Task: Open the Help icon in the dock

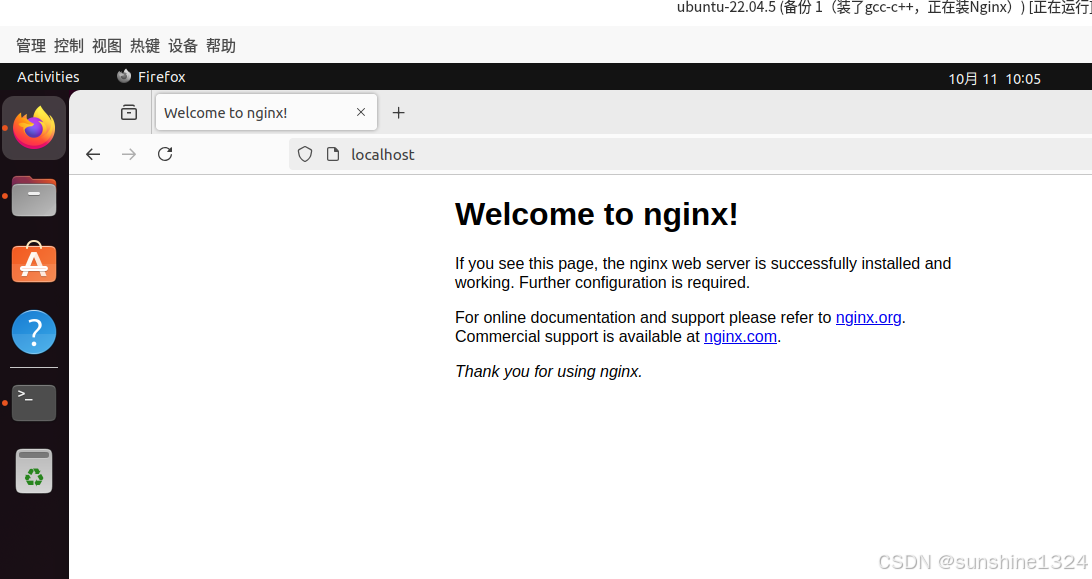Action: (x=34, y=332)
